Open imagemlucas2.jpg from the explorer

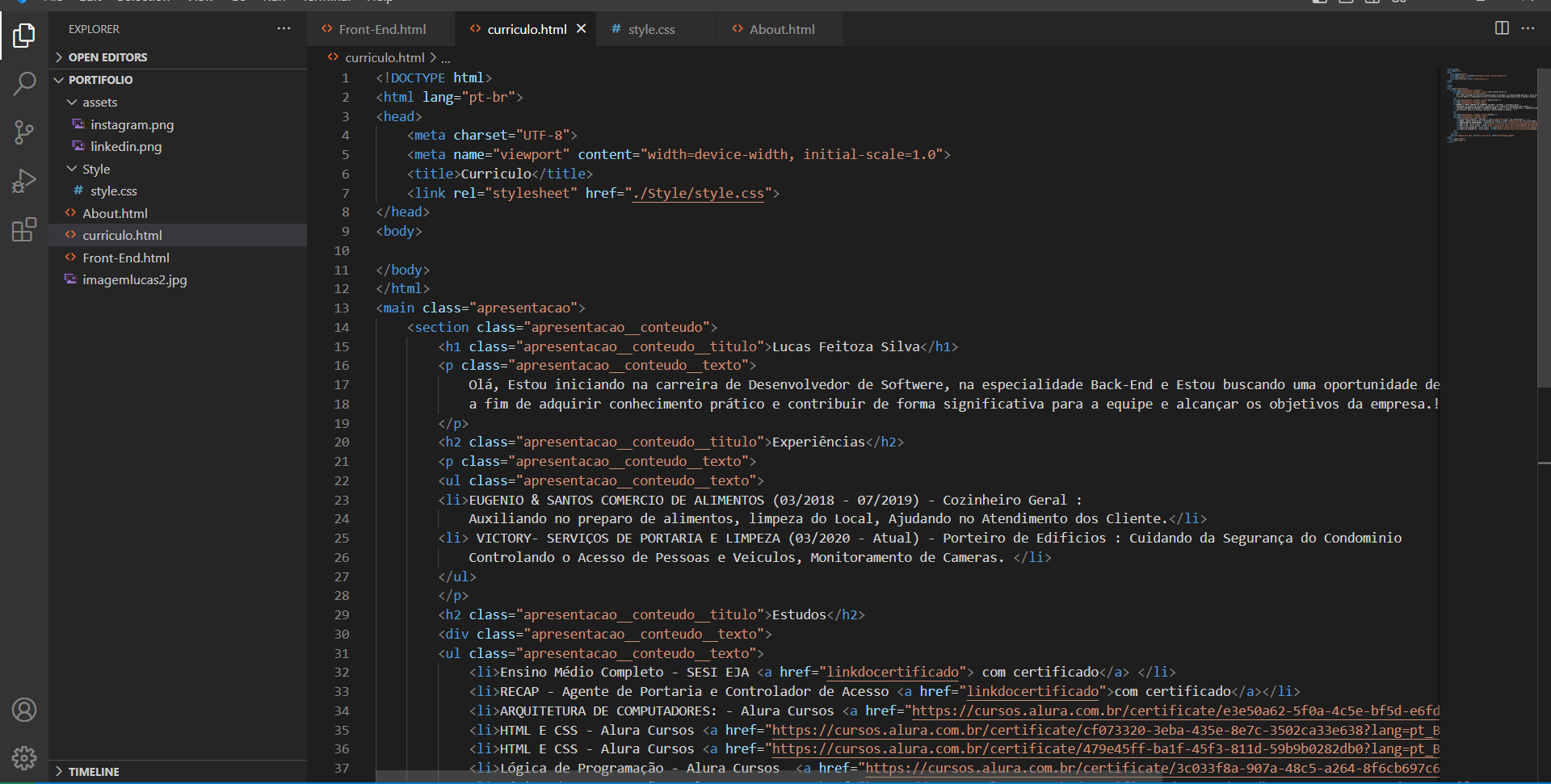pos(134,279)
